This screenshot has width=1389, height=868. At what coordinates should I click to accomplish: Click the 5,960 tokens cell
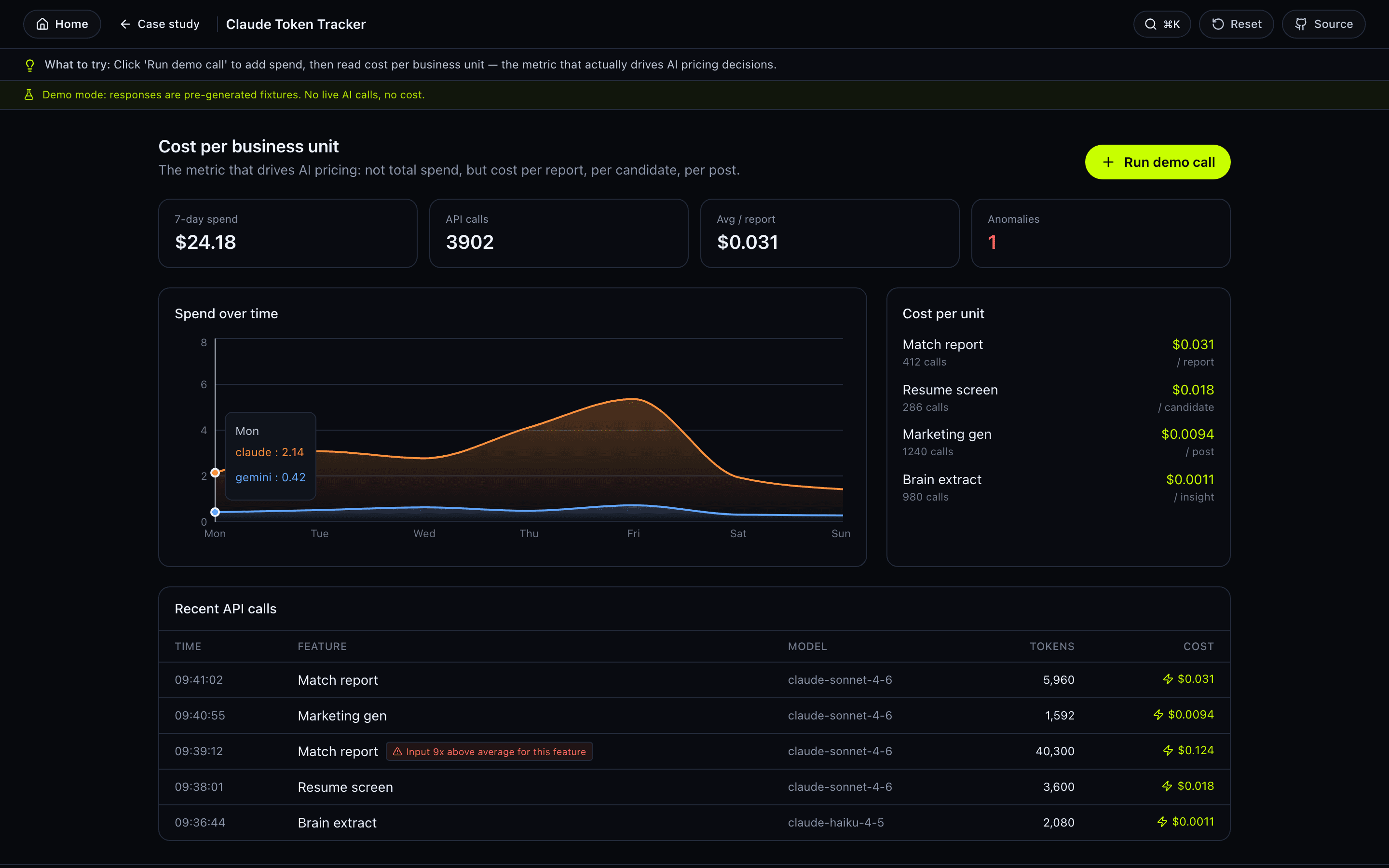[x=1059, y=680]
